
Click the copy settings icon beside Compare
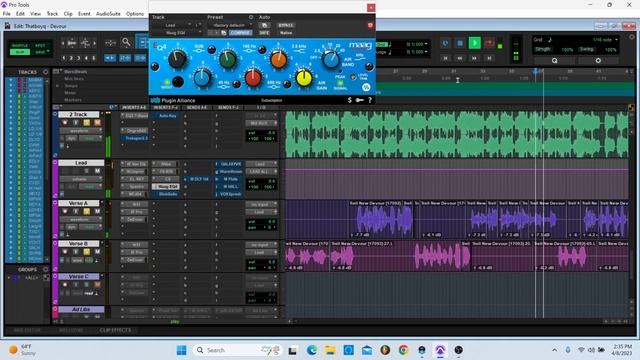[224, 33]
